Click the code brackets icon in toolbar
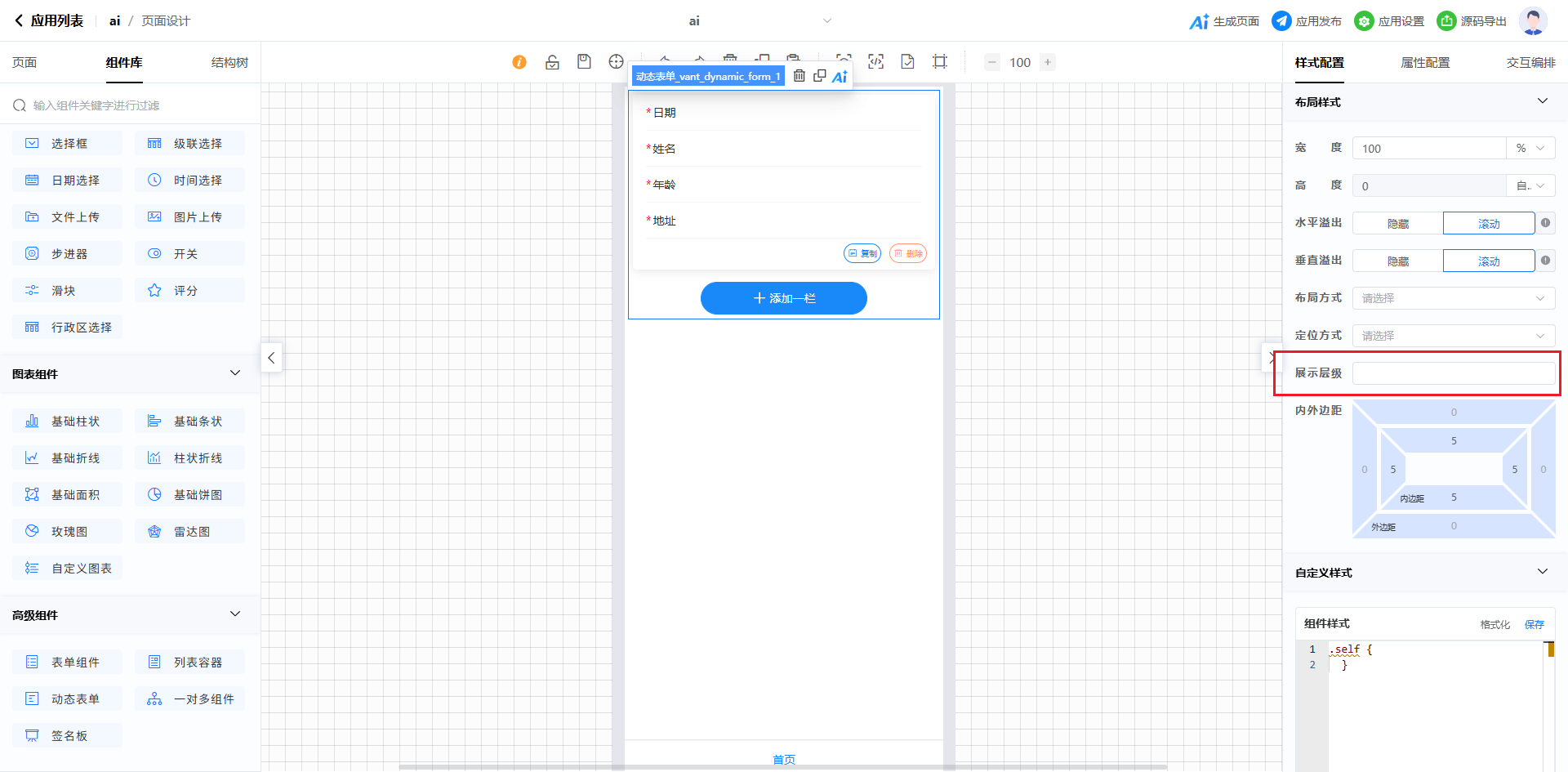The image size is (1568, 772). click(875, 62)
